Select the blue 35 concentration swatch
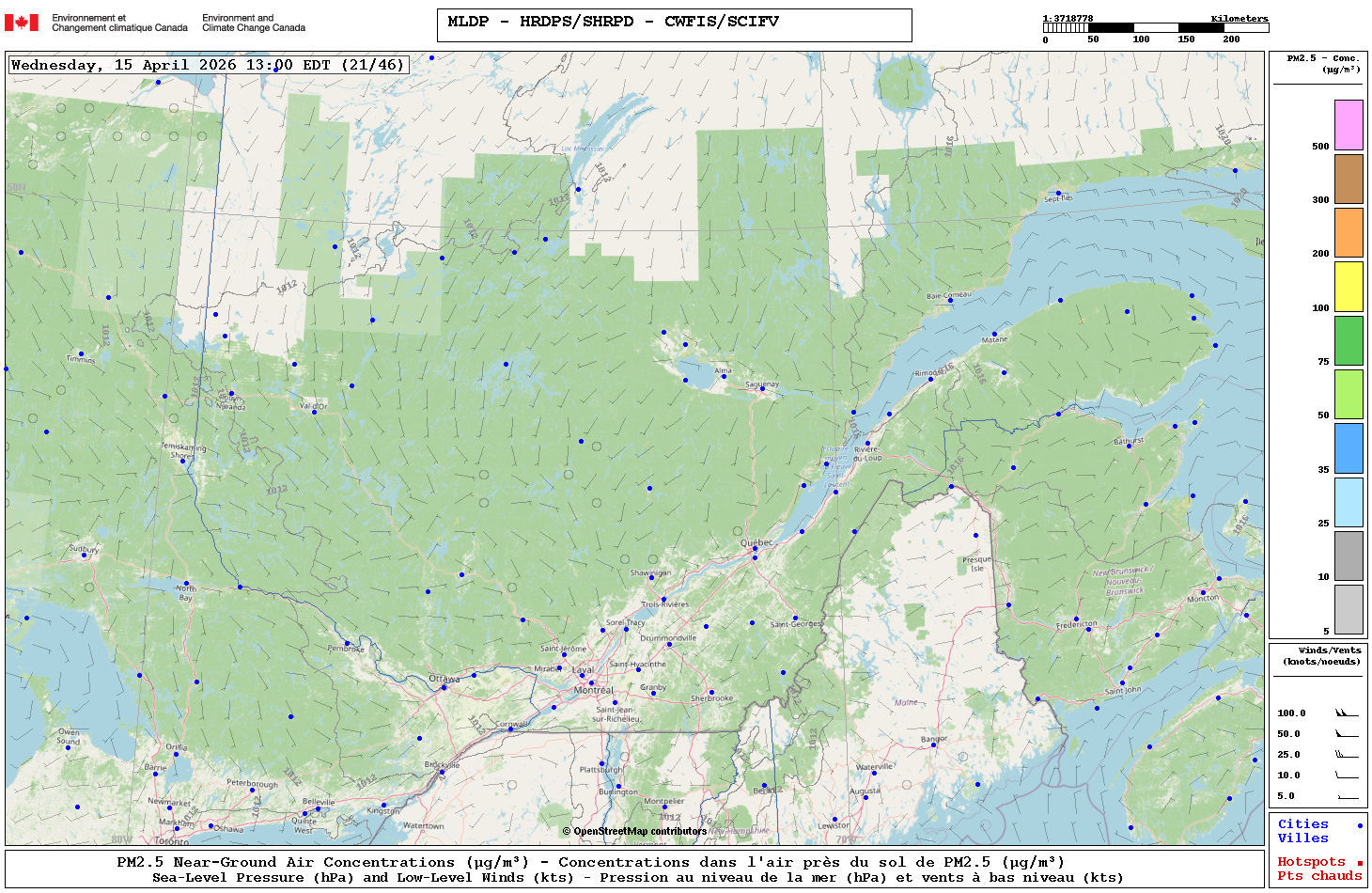This screenshot has height=893, width=1372. [1349, 448]
